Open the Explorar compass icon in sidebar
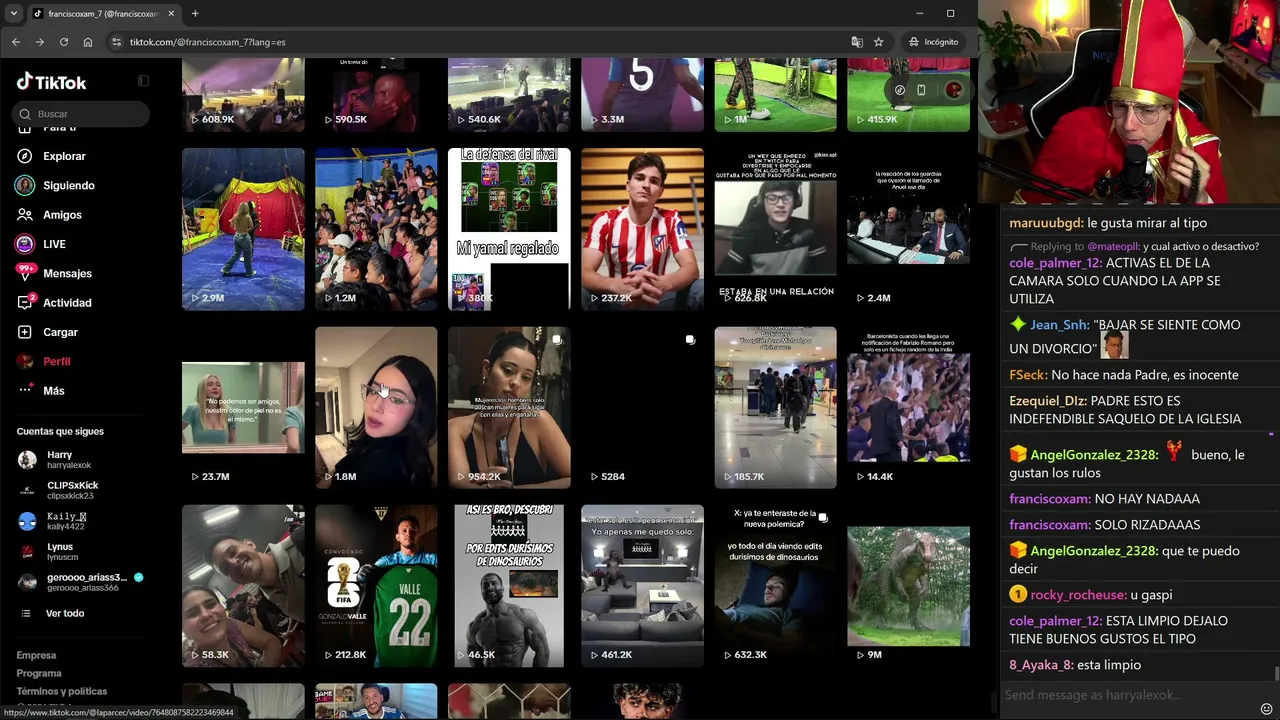1280x720 pixels. (25, 156)
